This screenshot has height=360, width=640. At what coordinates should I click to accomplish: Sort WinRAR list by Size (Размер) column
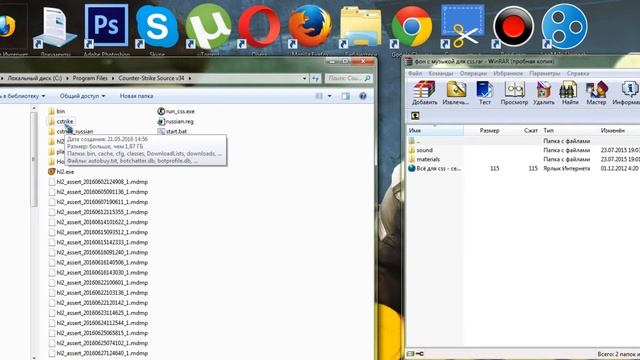(x=489, y=131)
